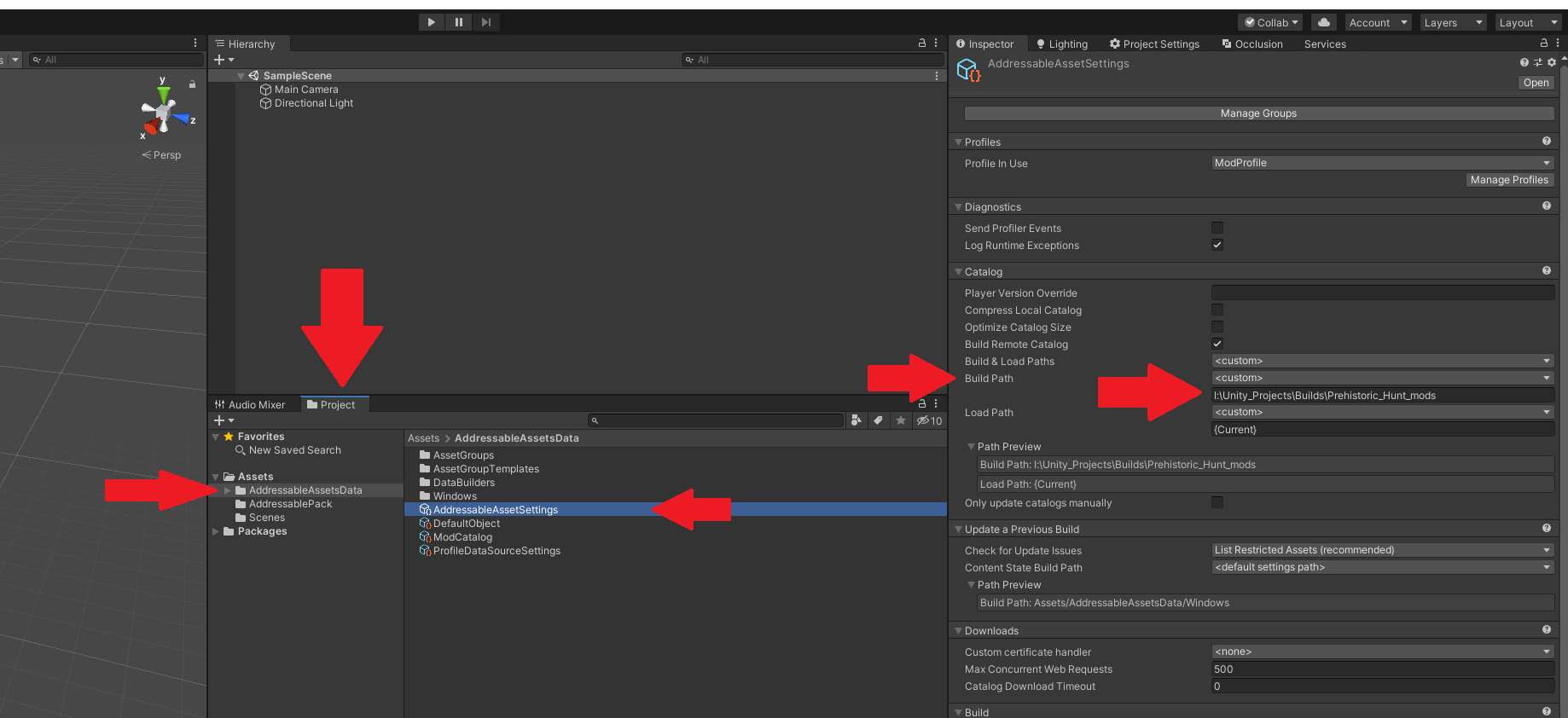This screenshot has height=718, width=1568.
Task: Toggle the Scene gizmo lock icon
Action: pyautogui.click(x=193, y=84)
